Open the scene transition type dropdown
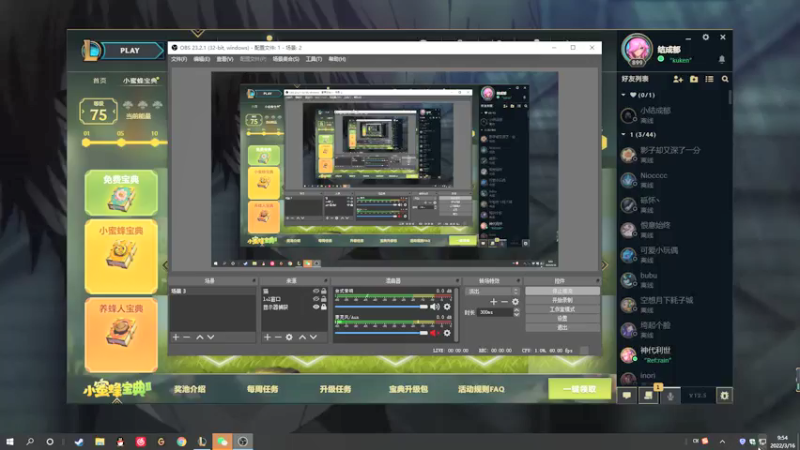The image size is (800, 450). click(x=493, y=291)
